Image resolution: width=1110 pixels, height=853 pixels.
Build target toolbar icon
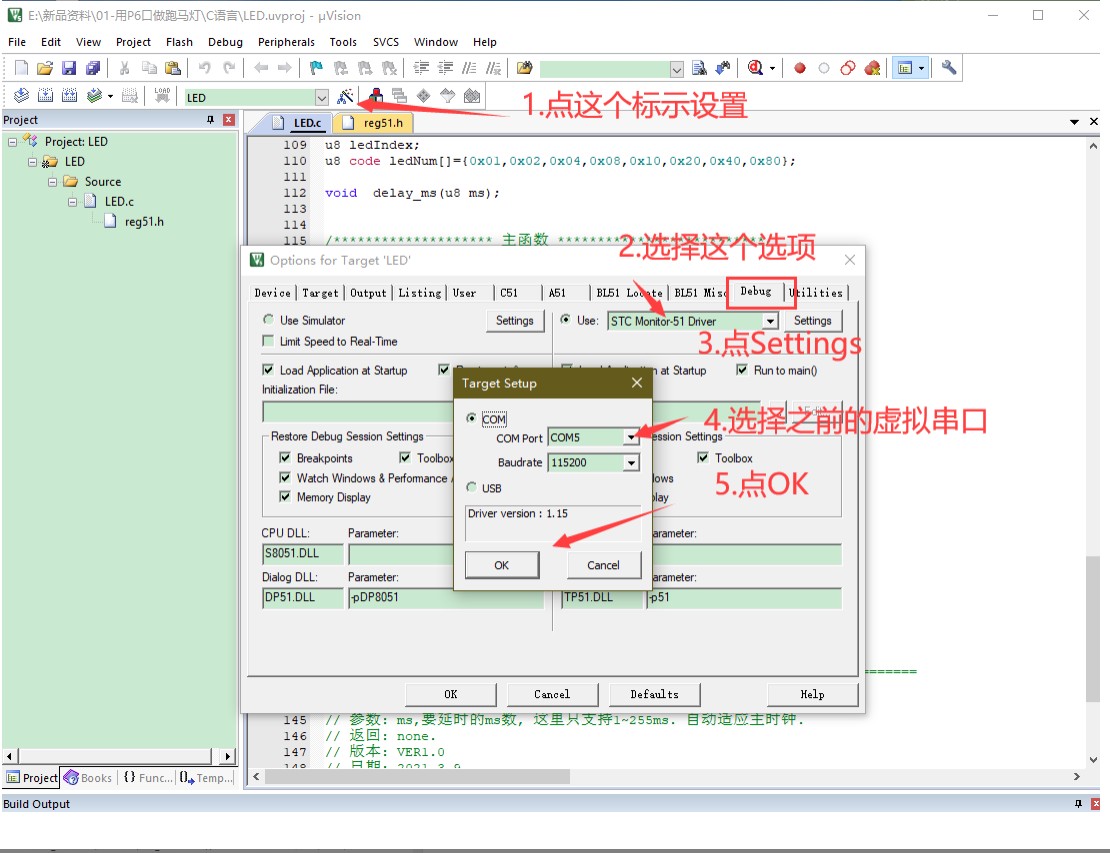click(x=45, y=96)
